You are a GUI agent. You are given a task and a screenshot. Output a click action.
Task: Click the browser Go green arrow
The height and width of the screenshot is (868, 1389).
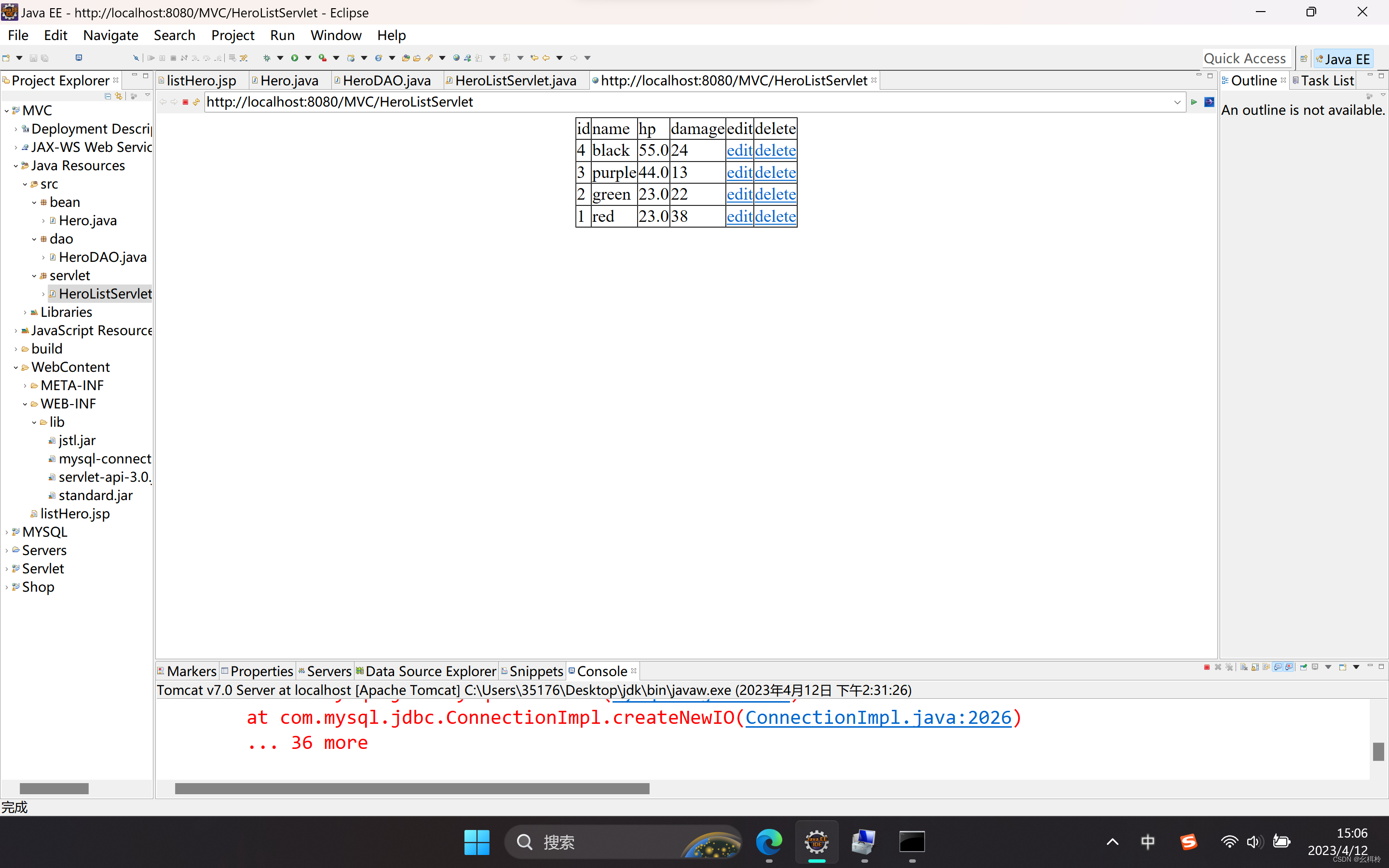1194,102
